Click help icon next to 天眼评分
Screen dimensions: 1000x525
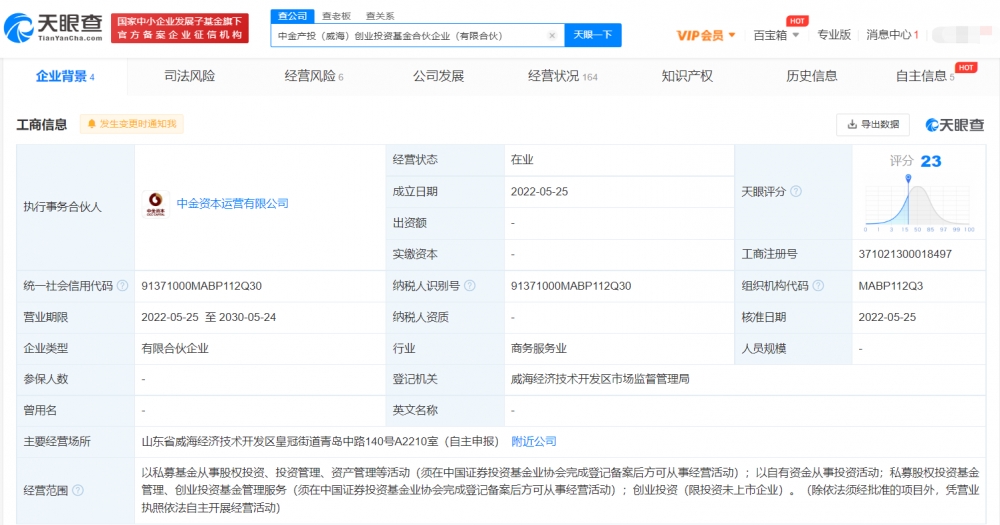pos(796,191)
